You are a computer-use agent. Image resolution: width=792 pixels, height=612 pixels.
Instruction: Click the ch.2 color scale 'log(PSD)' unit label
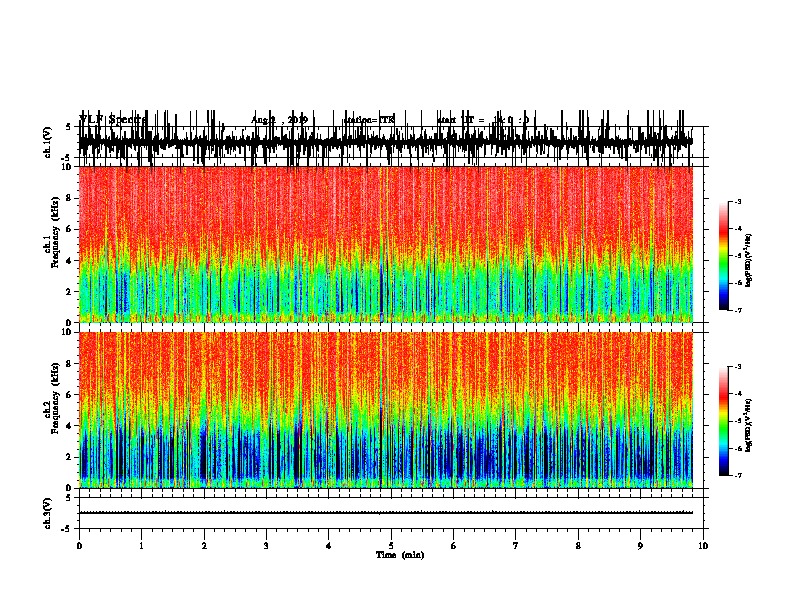pos(749,425)
